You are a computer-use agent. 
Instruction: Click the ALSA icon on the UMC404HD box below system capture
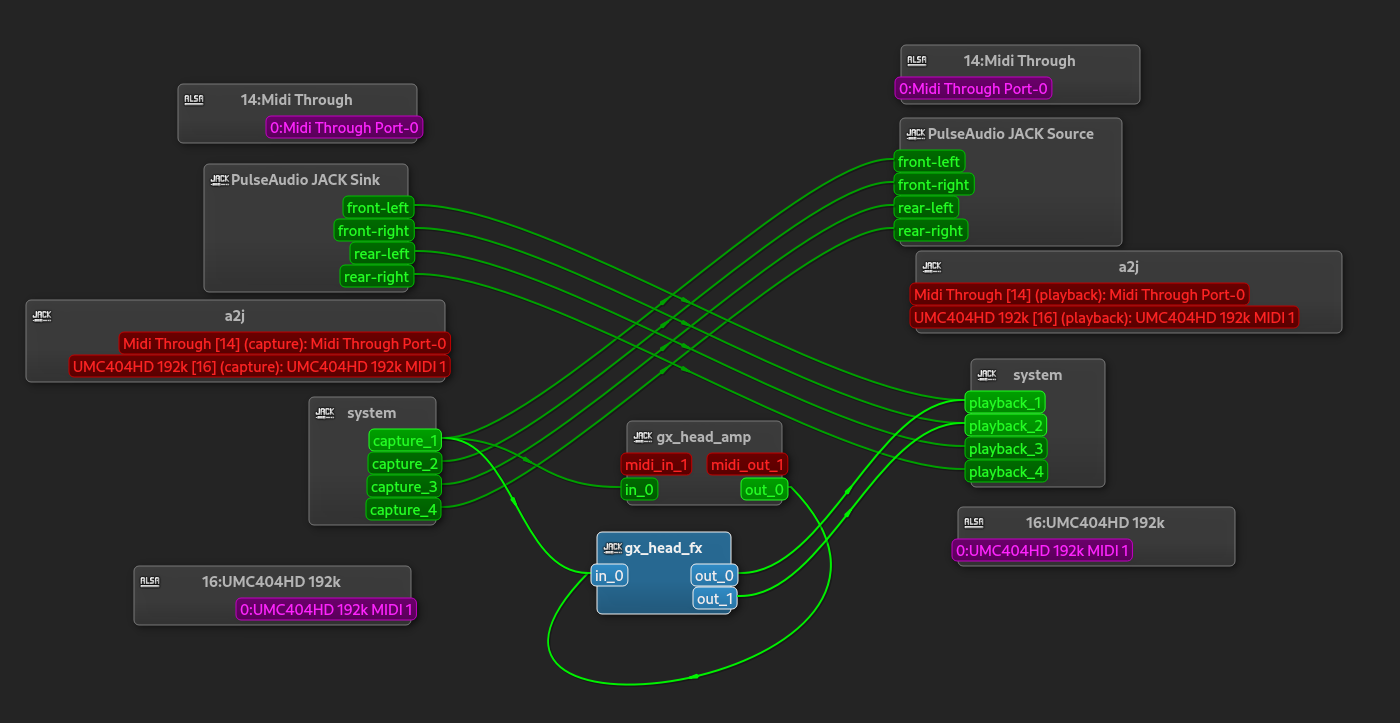coord(150,581)
